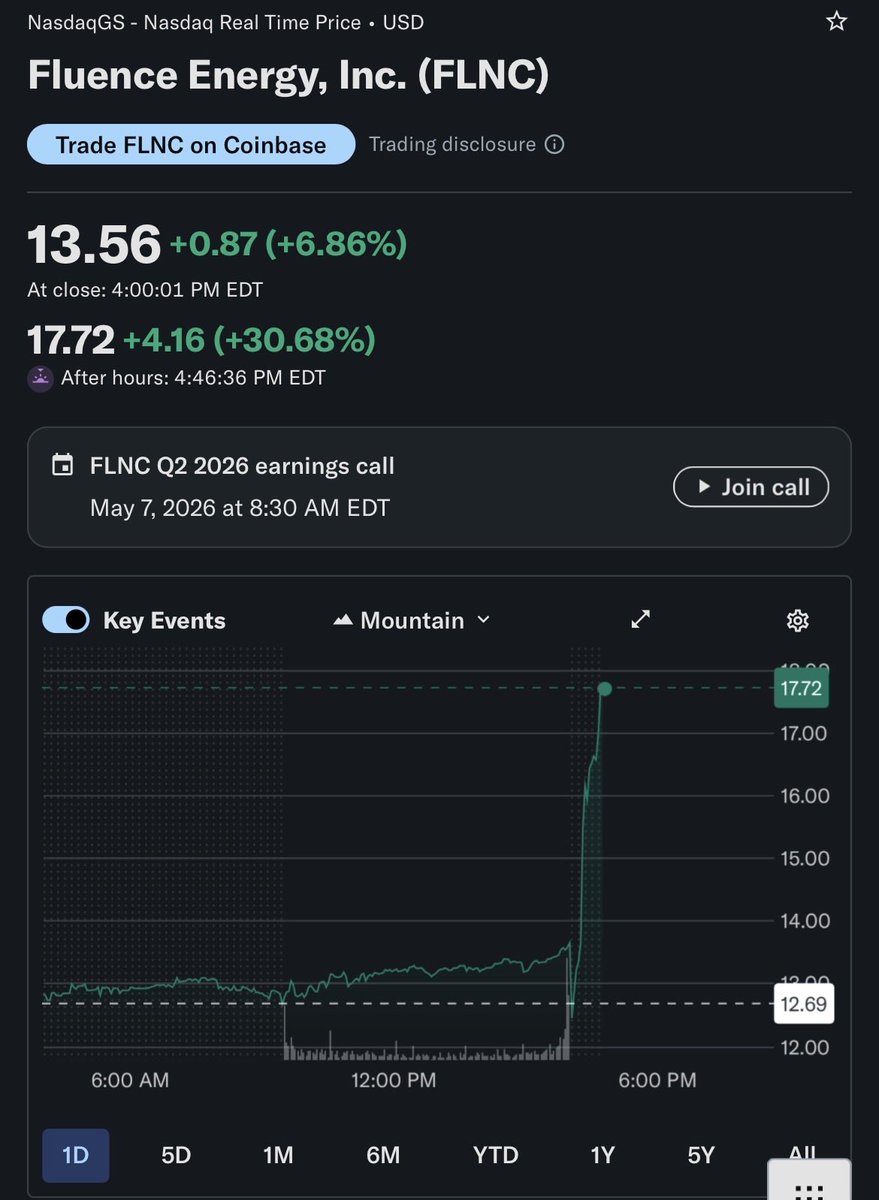Click the 14.00 price axis label

[804, 921]
